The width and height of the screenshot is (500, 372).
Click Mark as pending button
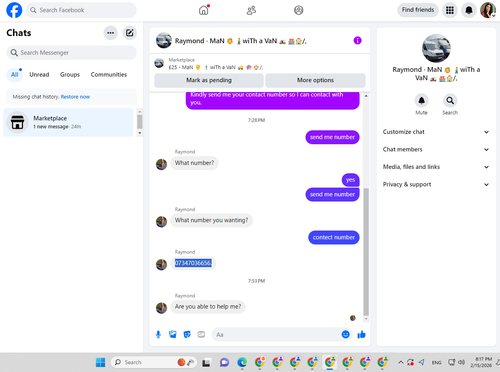209,80
